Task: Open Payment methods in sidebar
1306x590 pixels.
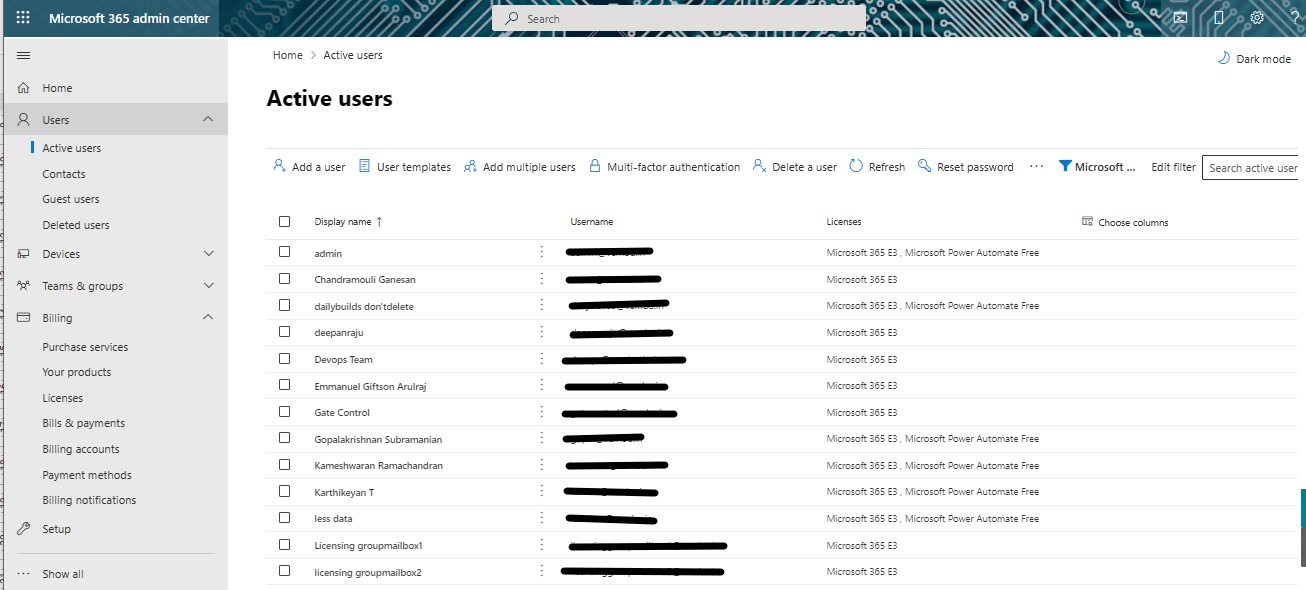Action: point(87,475)
